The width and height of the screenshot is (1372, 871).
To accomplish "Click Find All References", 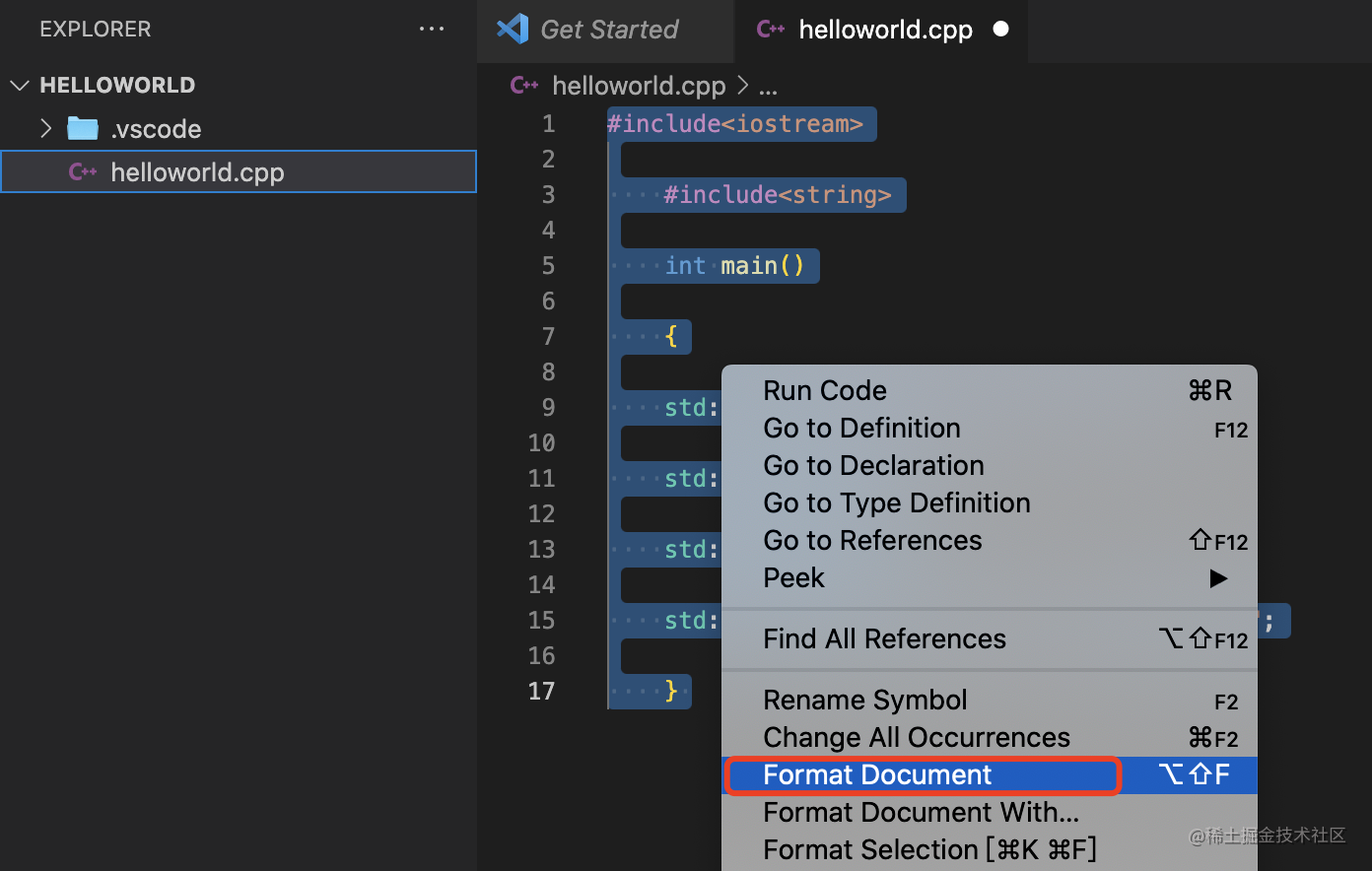I will tap(884, 638).
